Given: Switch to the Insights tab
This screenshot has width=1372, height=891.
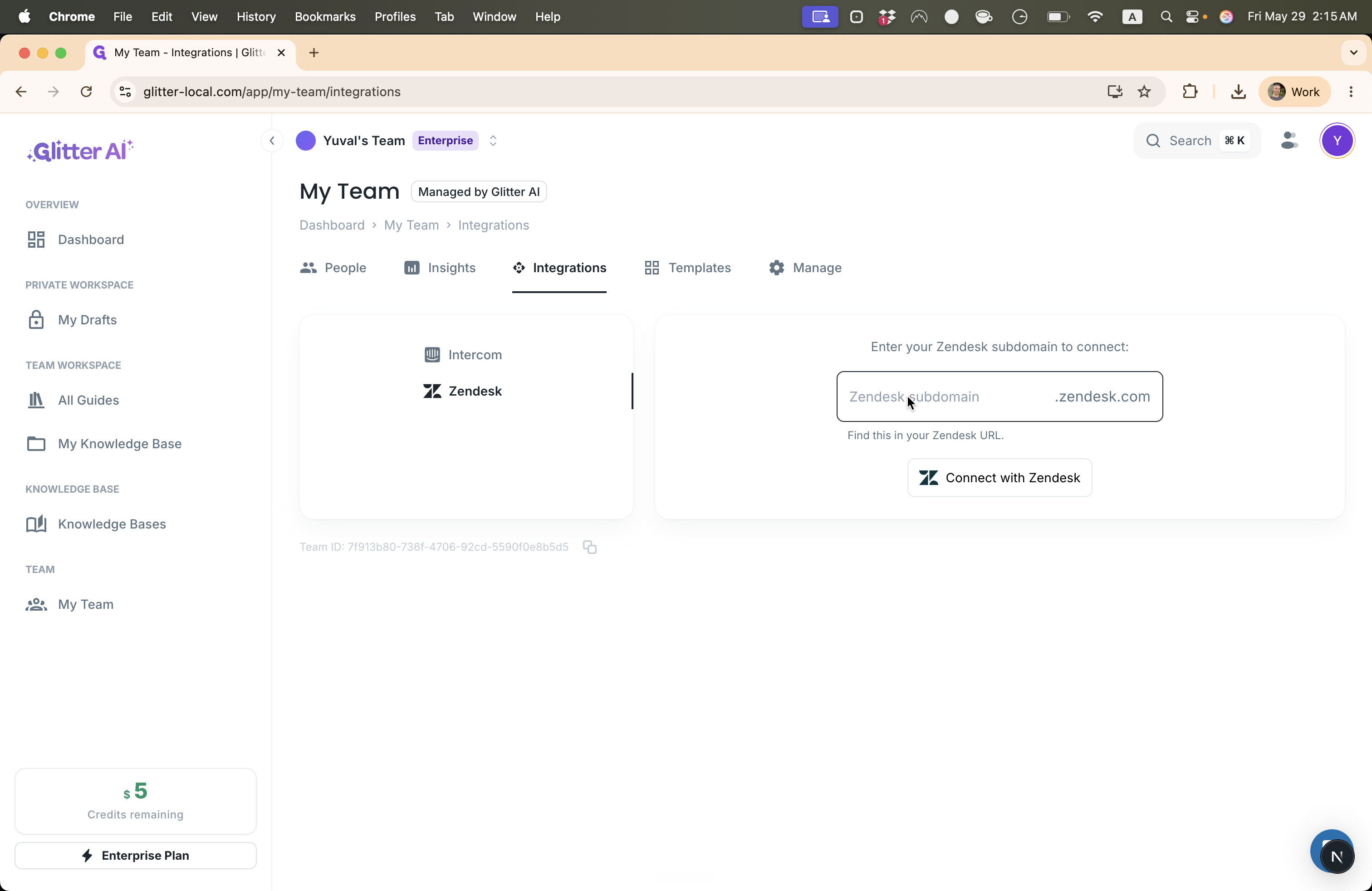Looking at the screenshot, I should click(x=440, y=268).
